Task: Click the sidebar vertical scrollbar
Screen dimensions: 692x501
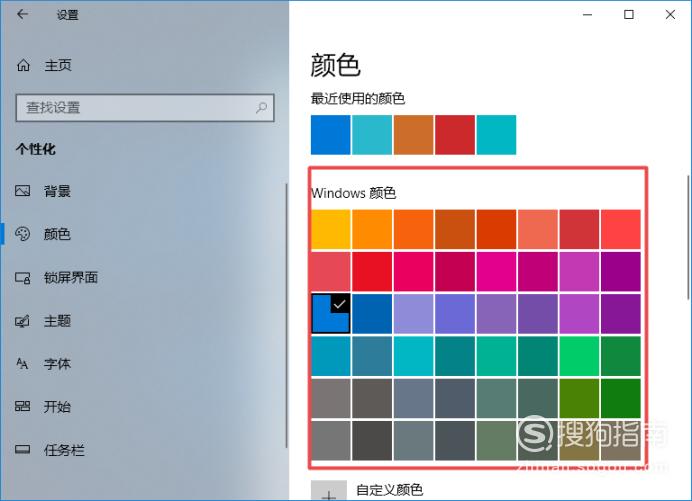Action: [286, 316]
